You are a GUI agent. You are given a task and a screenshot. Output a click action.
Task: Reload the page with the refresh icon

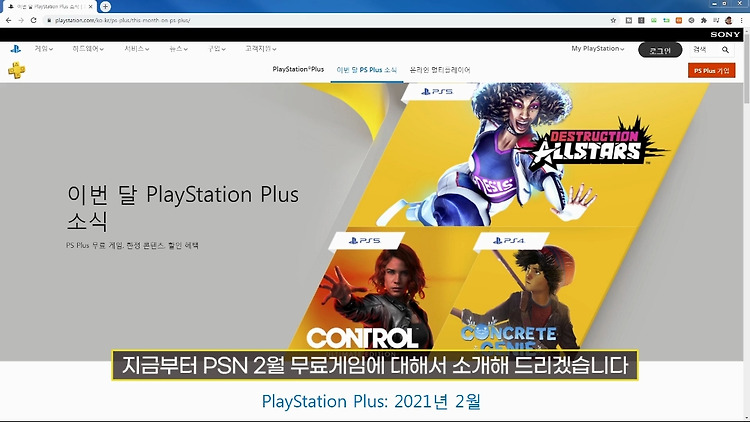[x=33, y=20]
